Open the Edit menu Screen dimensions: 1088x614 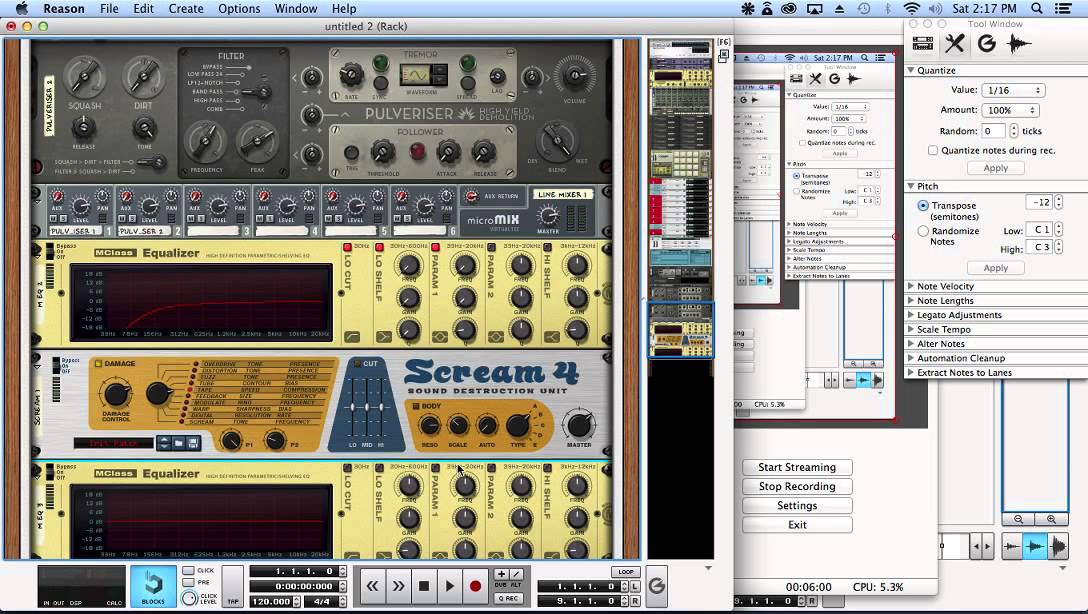click(x=144, y=8)
